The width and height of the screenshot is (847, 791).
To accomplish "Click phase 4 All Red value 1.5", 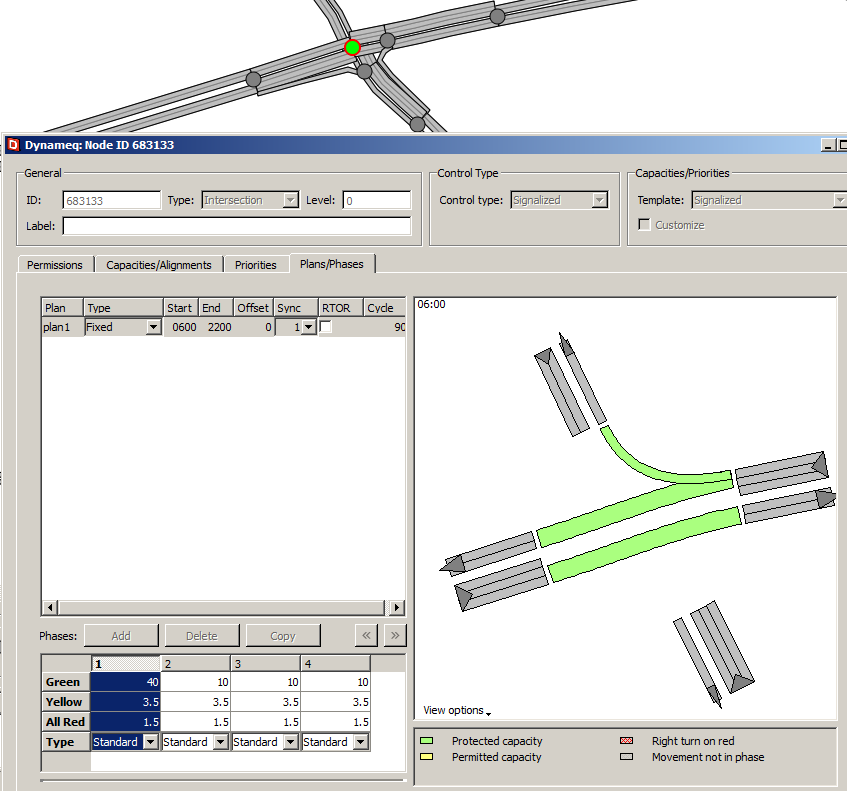I will click(x=335, y=722).
